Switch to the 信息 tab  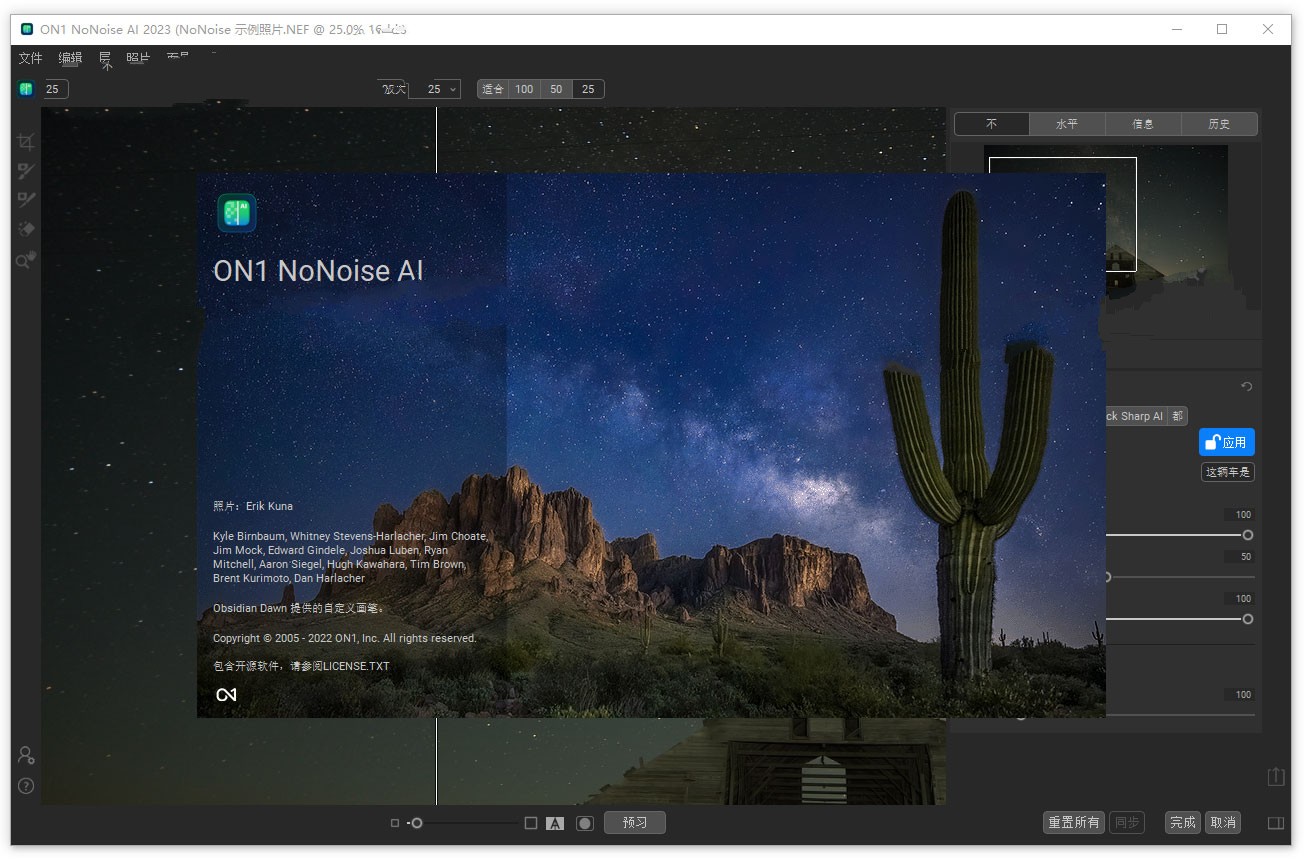(1143, 124)
